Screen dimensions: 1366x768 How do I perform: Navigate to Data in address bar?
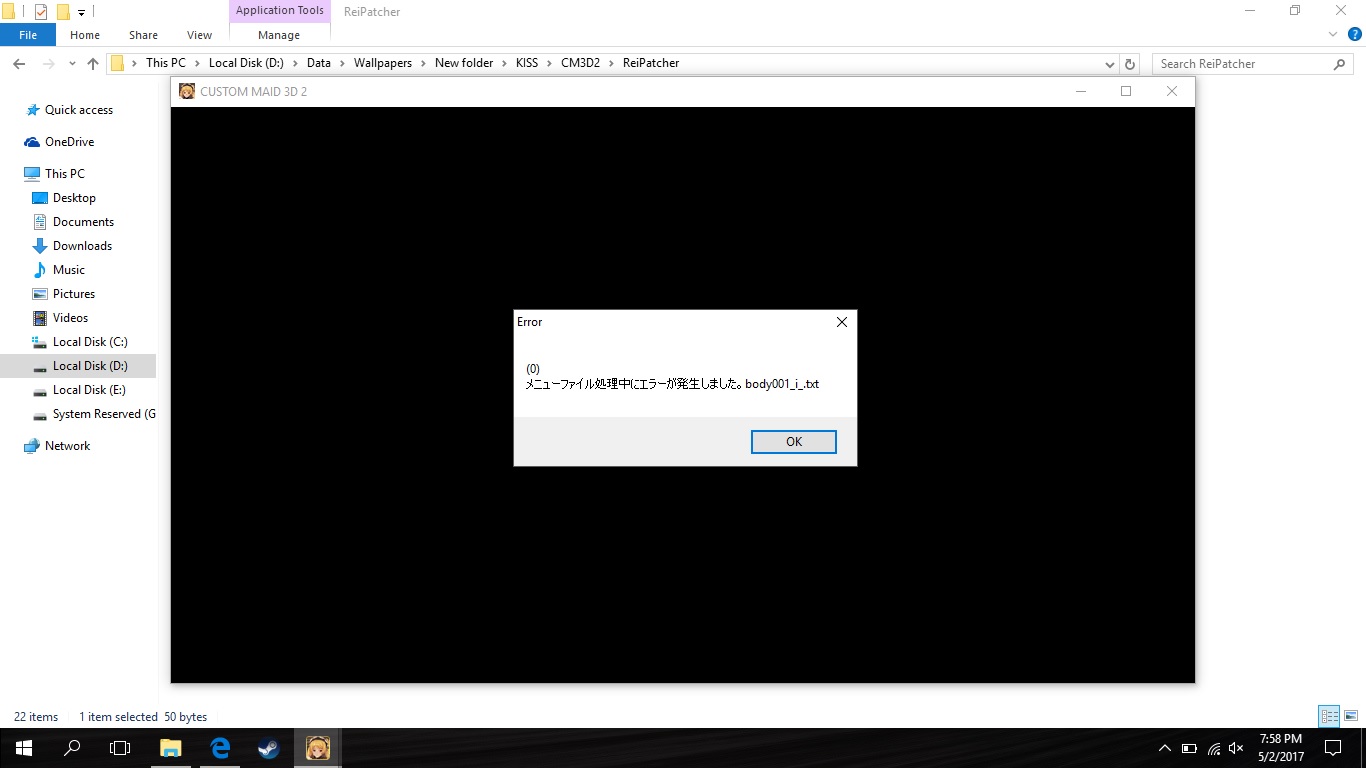(x=319, y=63)
